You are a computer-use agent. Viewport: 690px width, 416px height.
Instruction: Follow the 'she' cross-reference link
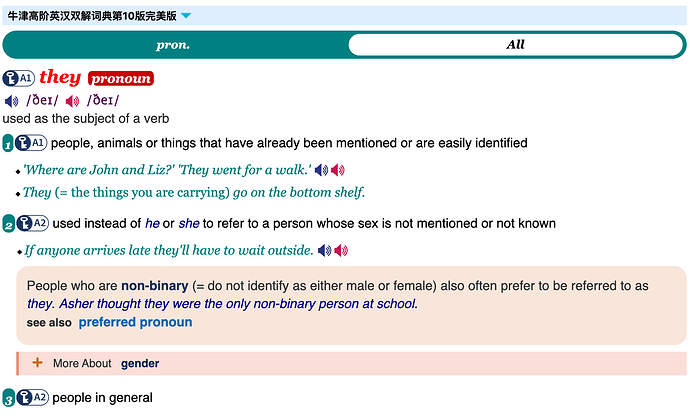[189, 224]
